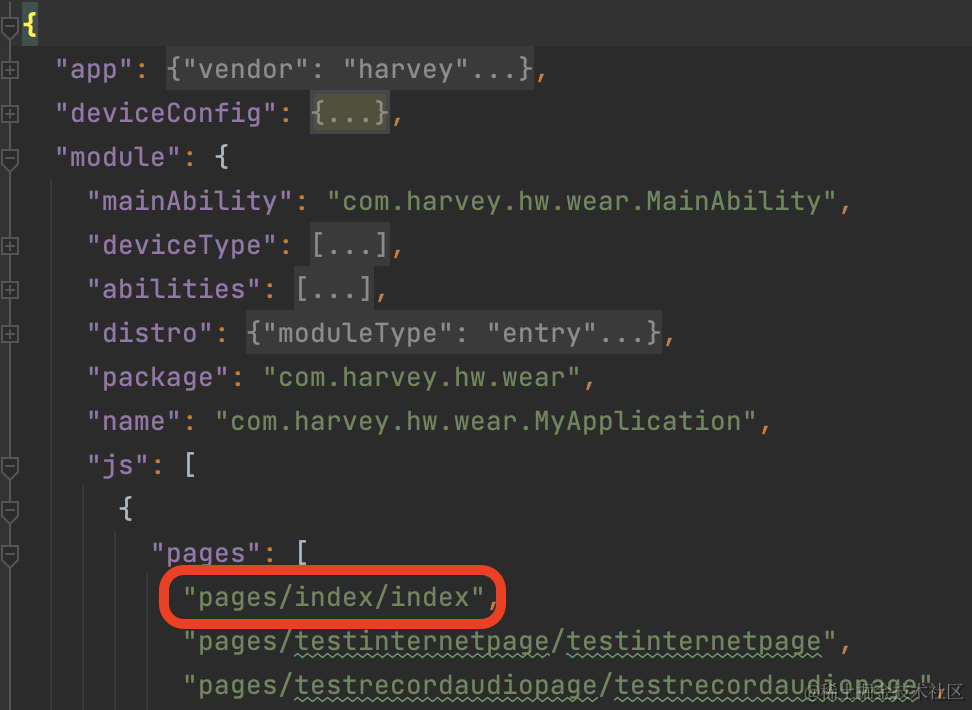972x710 pixels.
Task: Expand the folded "abilities" array
Action: 9,290
